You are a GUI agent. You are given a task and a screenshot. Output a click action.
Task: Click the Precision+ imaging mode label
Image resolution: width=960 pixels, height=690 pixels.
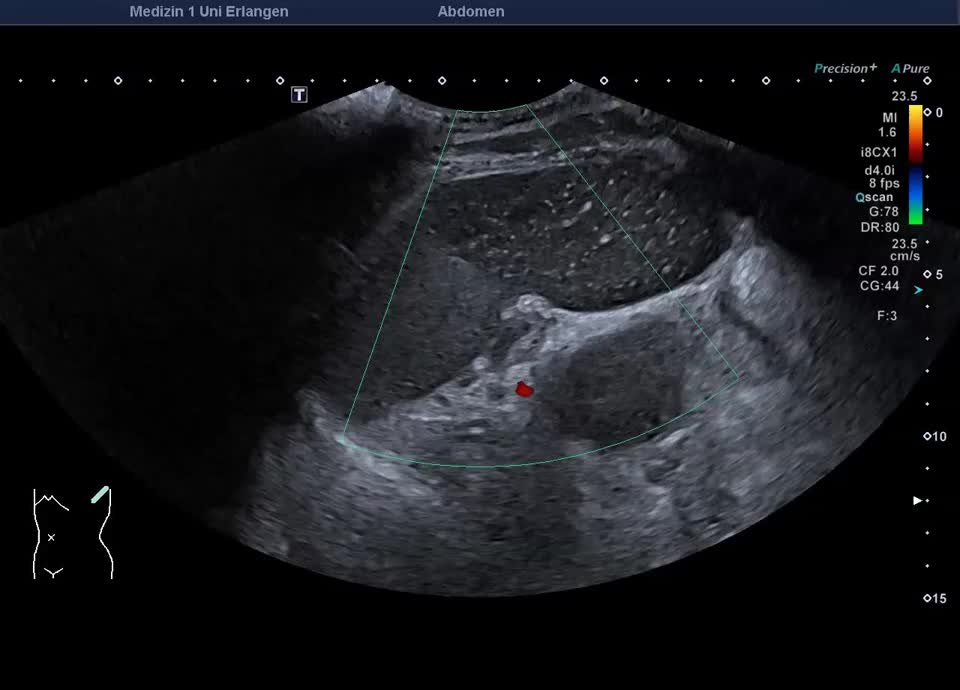click(845, 69)
